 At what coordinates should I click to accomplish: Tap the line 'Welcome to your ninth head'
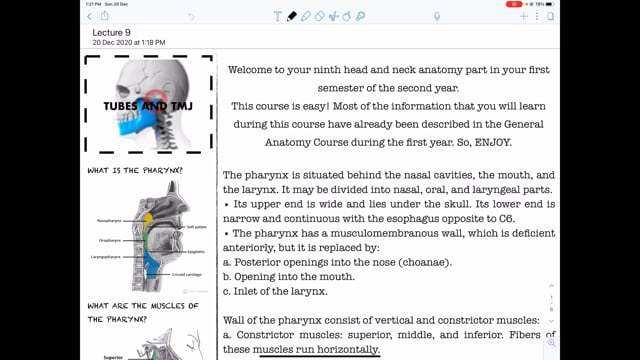[389, 70]
